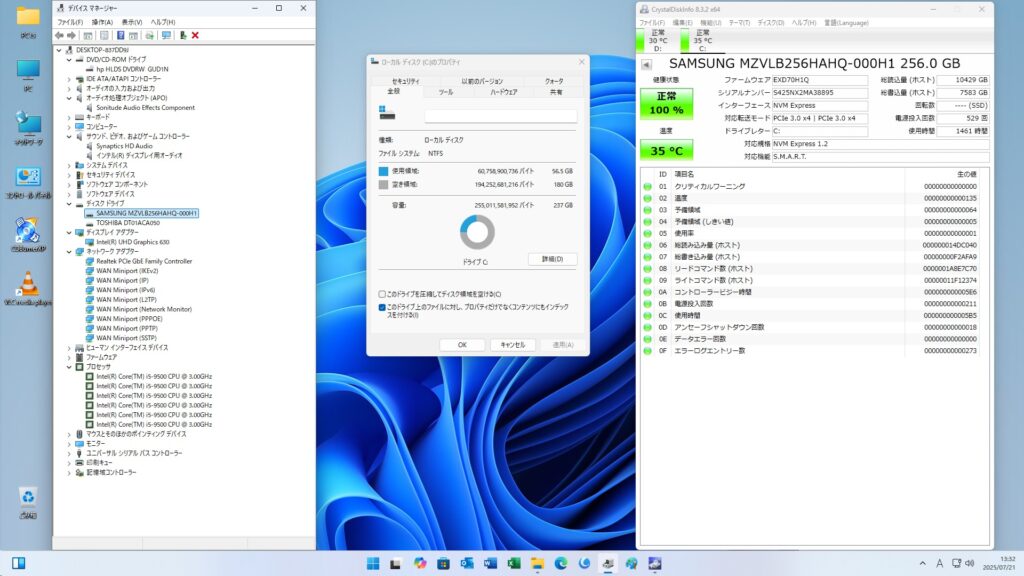Collapse the プロセッサ node

tap(69, 367)
